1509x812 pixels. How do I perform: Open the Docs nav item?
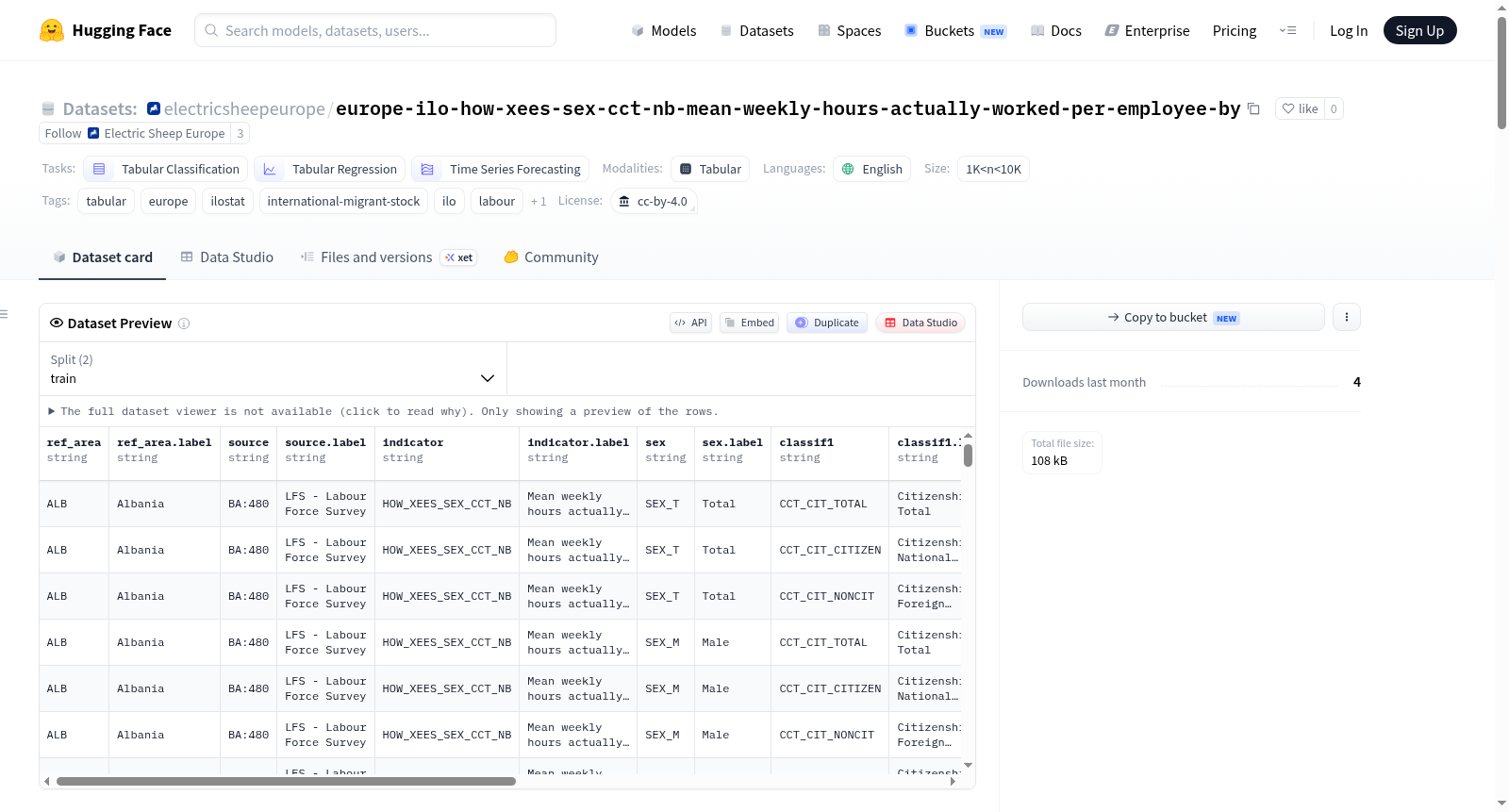1056,30
